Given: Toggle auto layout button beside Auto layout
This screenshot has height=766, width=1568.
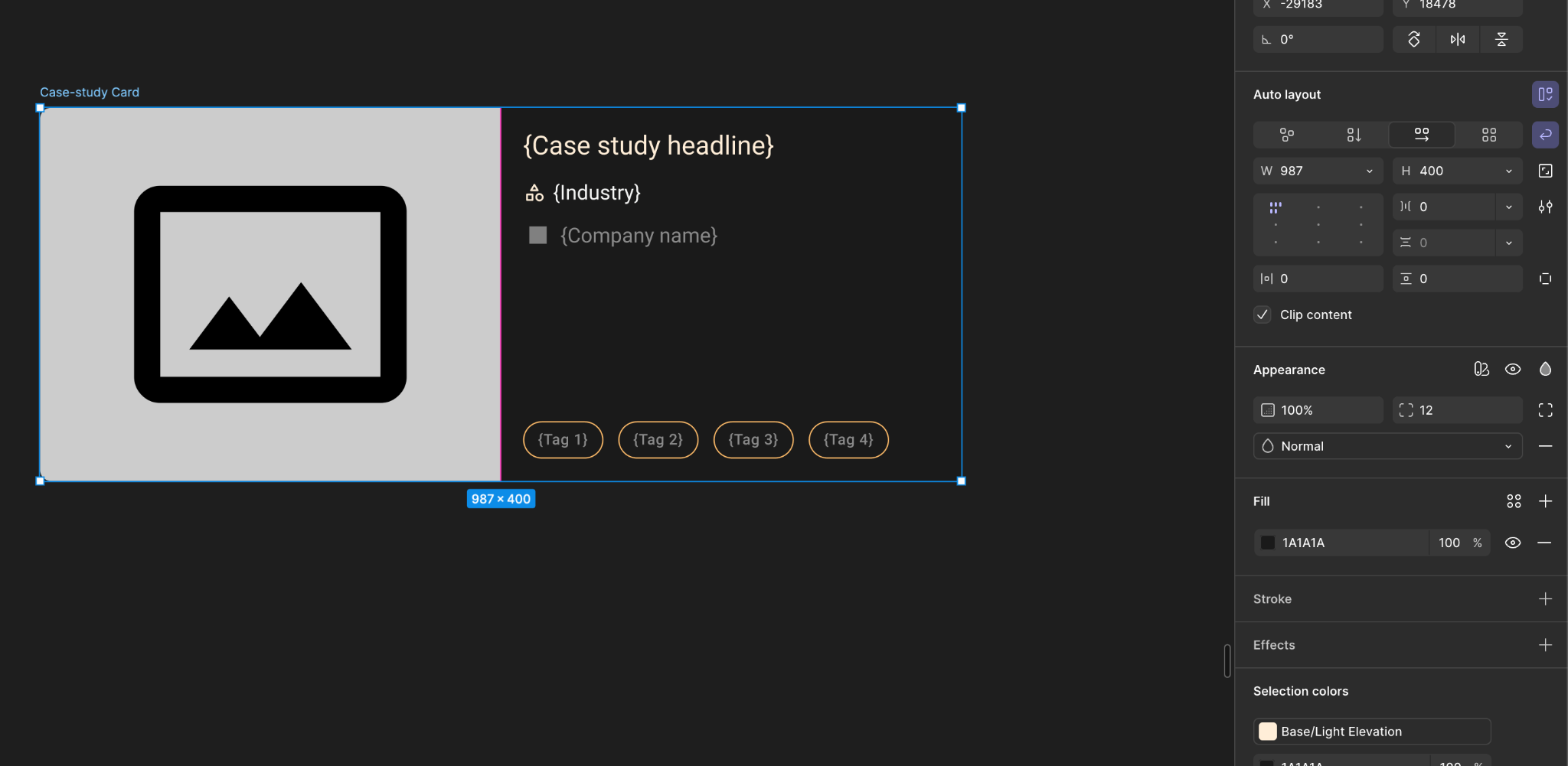Looking at the screenshot, I should click(1545, 94).
